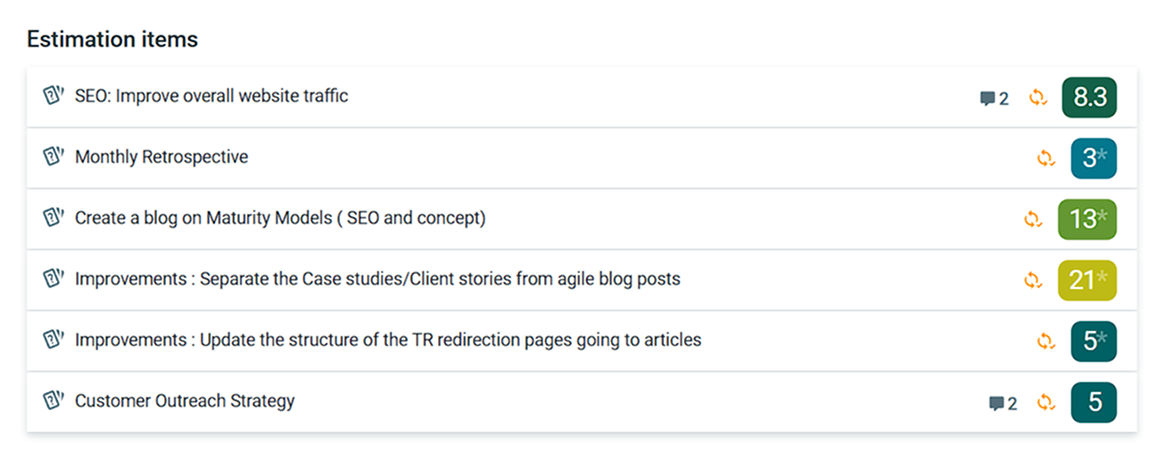The image size is (1164, 464).
Task: Click the card icon beside Customer Outreach Strategy
Action: click(53, 401)
